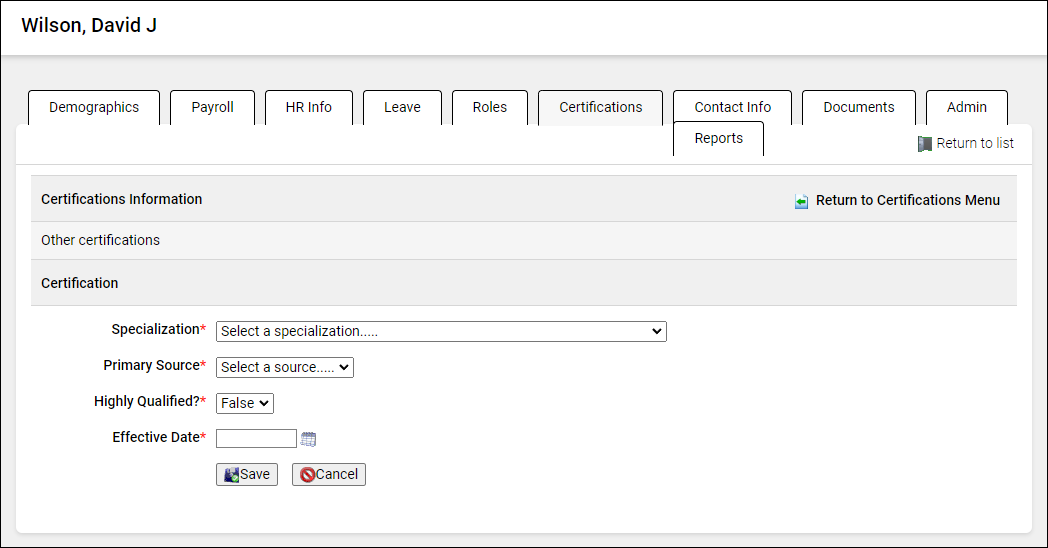Select the Certifications tab
The width and height of the screenshot is (1048, 548).
coord(600,107)
